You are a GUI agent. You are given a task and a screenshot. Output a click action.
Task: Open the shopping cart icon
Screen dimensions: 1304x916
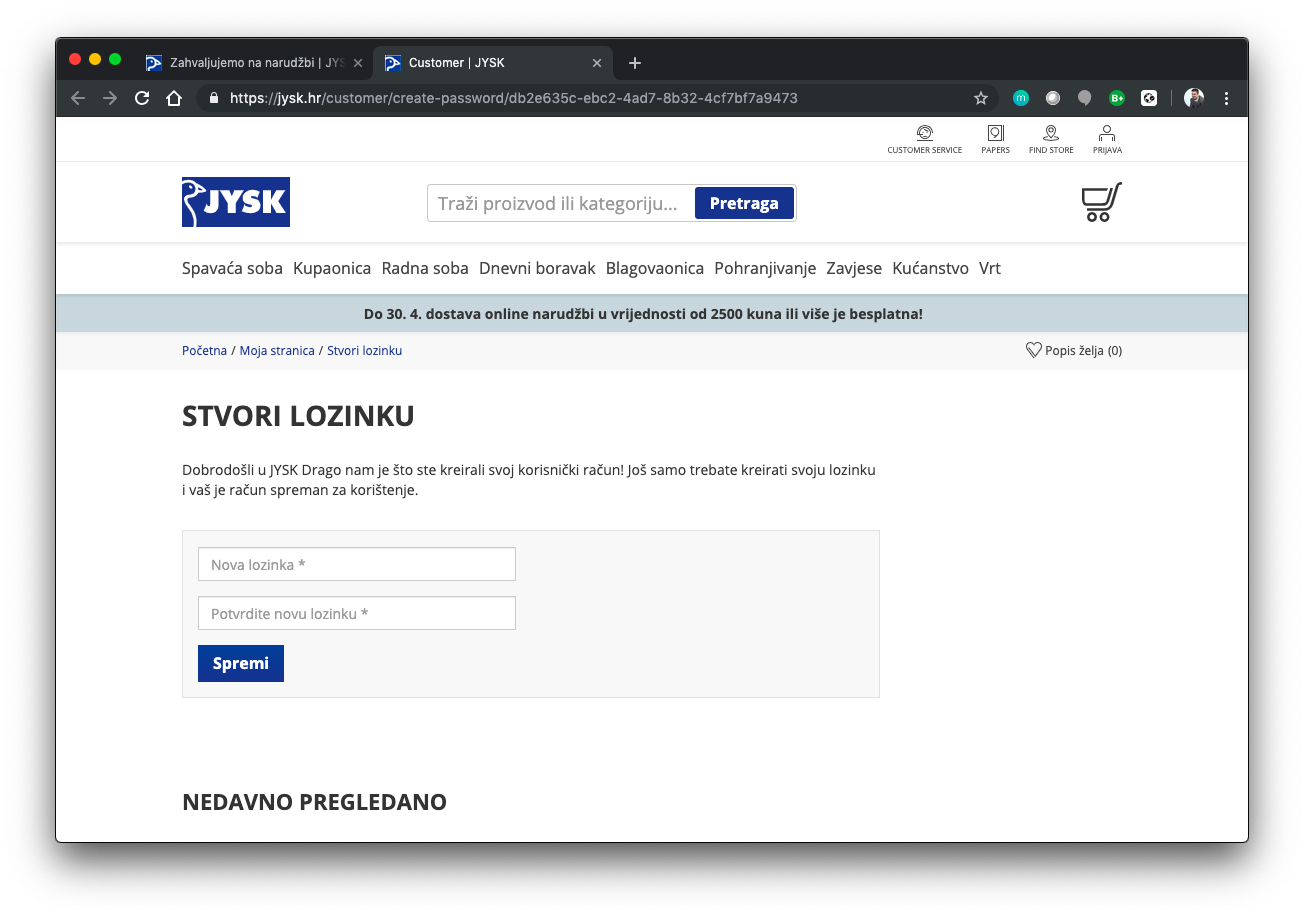coord(1101,202)
